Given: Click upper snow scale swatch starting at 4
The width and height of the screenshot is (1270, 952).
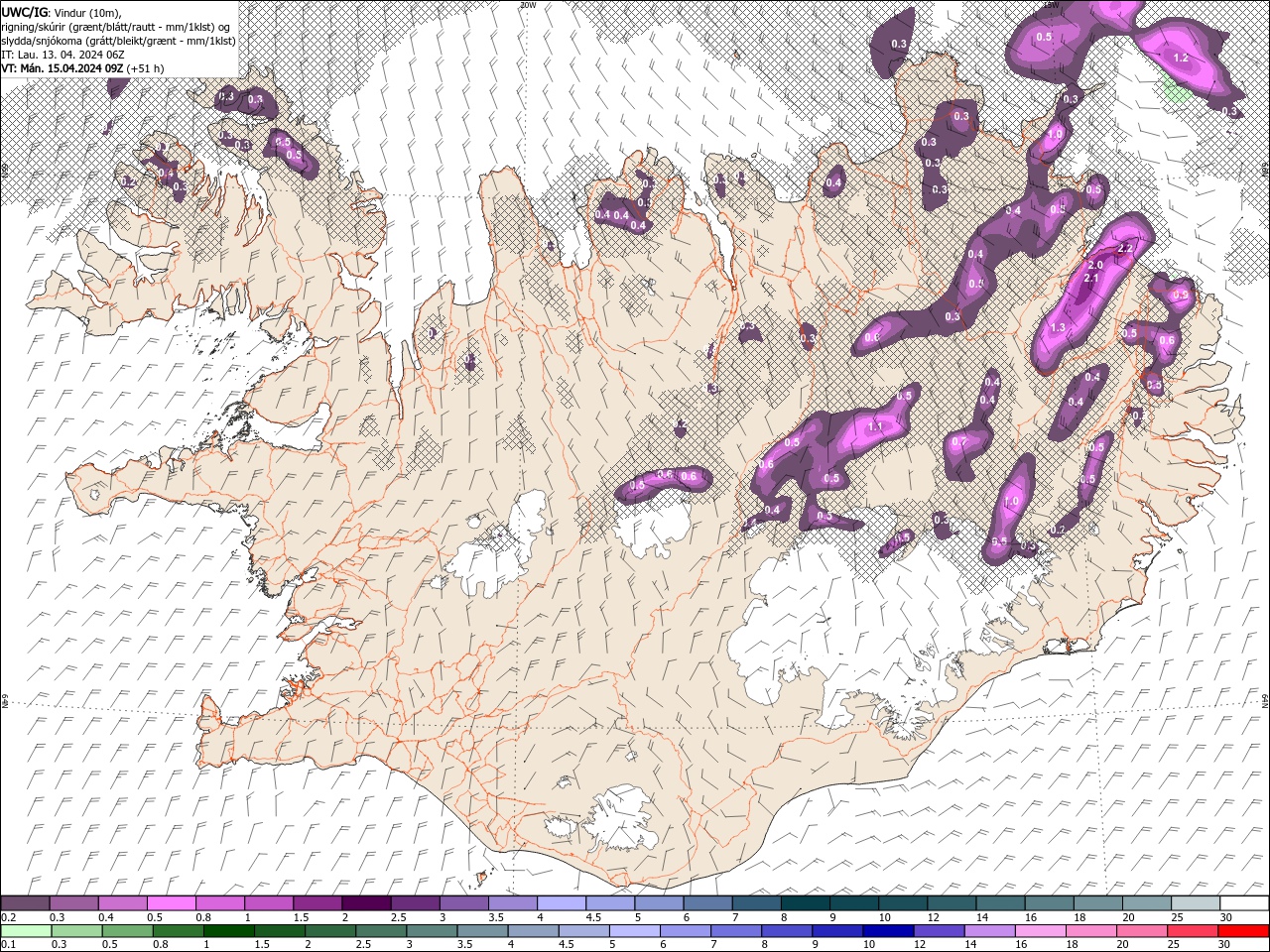Looking at the screenshot, I should (x=561, y=903).
